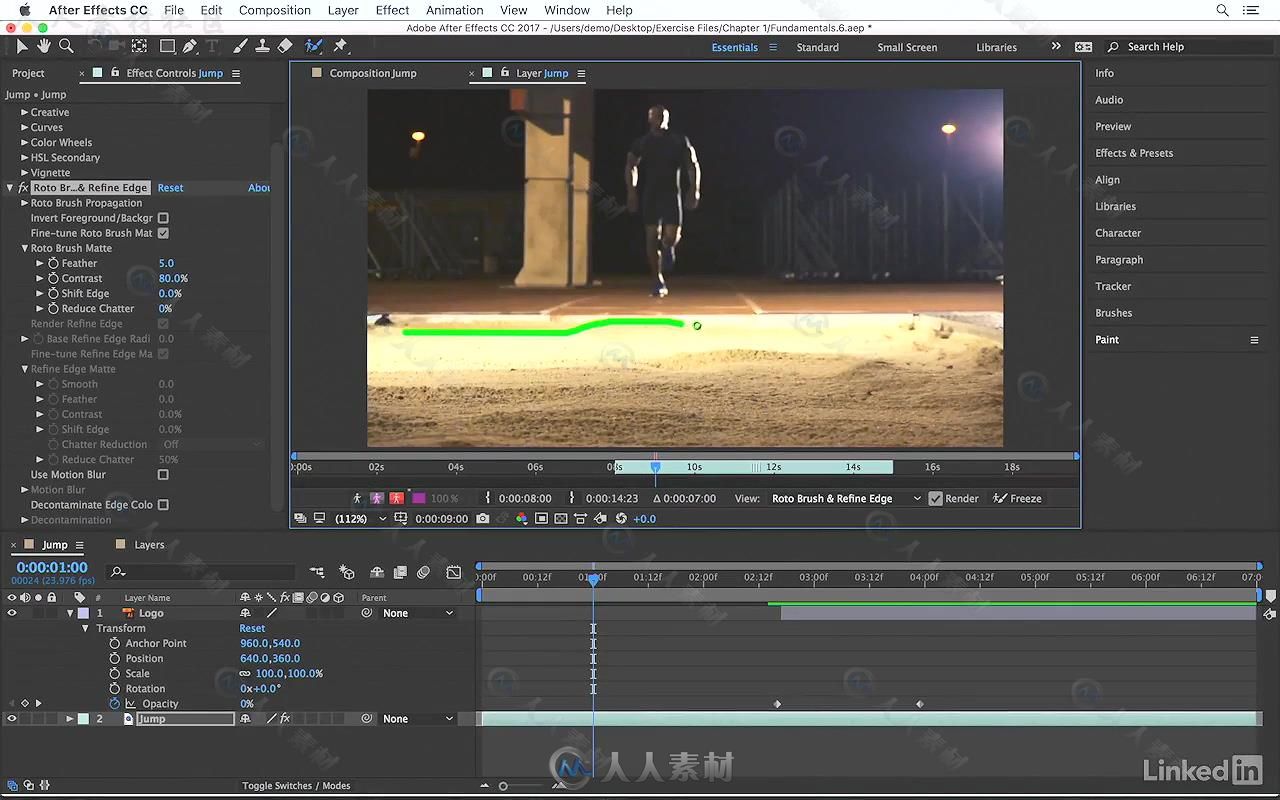The image size is (1280, 800).
Task: Select the Small Screen workspace
Action: pyautogui.click(x=907, y=47)
